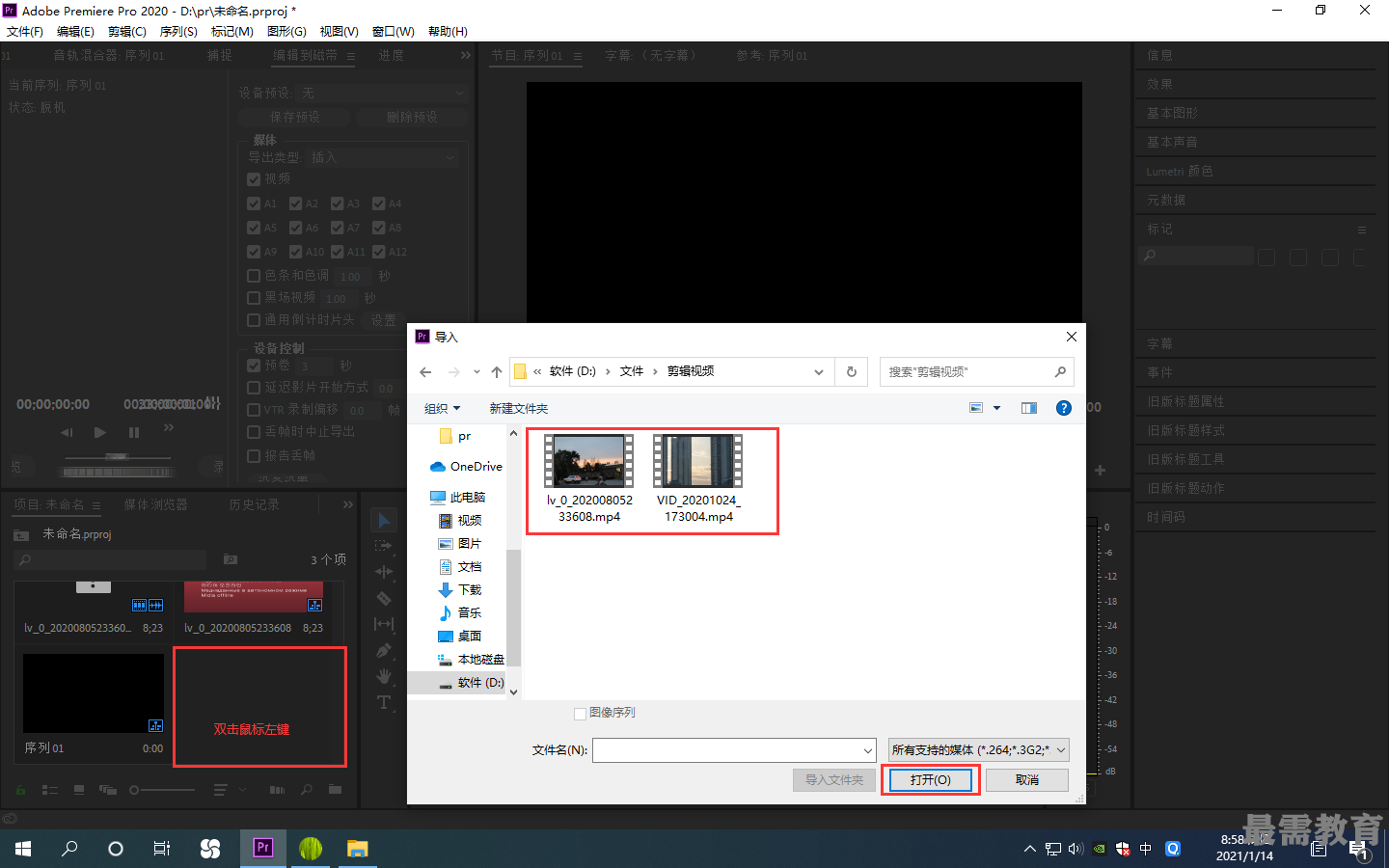Click the create search bin icon

coord(231,559)
